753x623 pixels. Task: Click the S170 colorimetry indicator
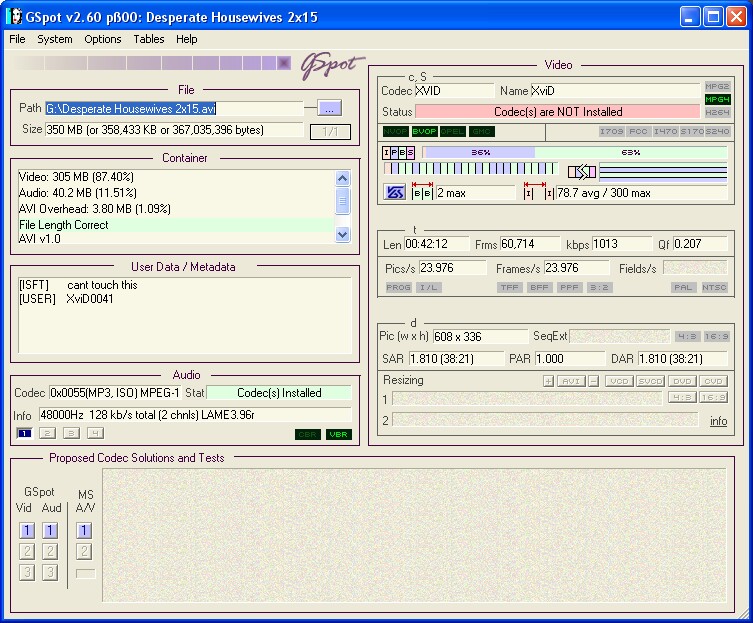692,131
